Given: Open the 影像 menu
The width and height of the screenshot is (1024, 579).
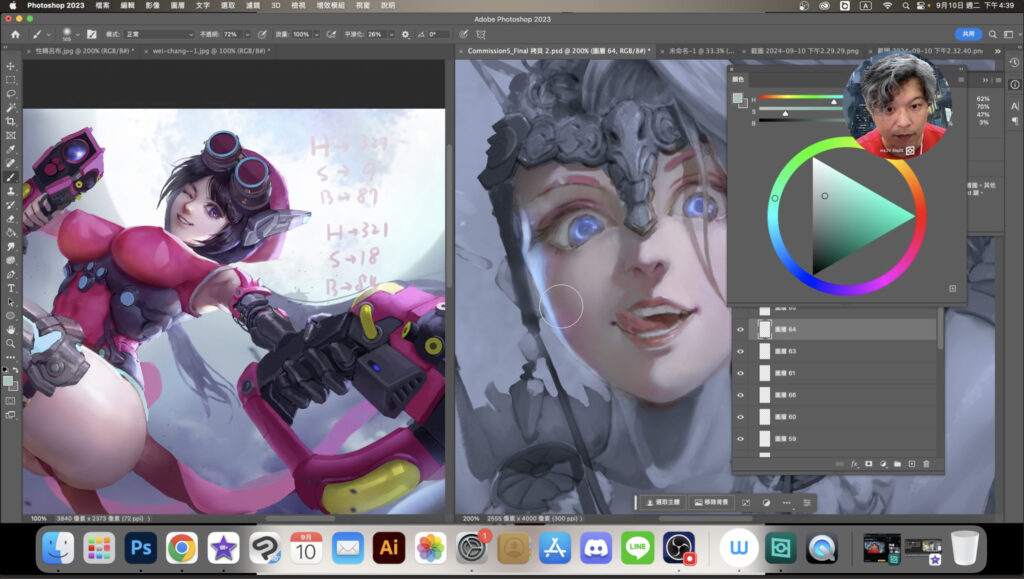Looking at the screenshot, I should [152, 5].
